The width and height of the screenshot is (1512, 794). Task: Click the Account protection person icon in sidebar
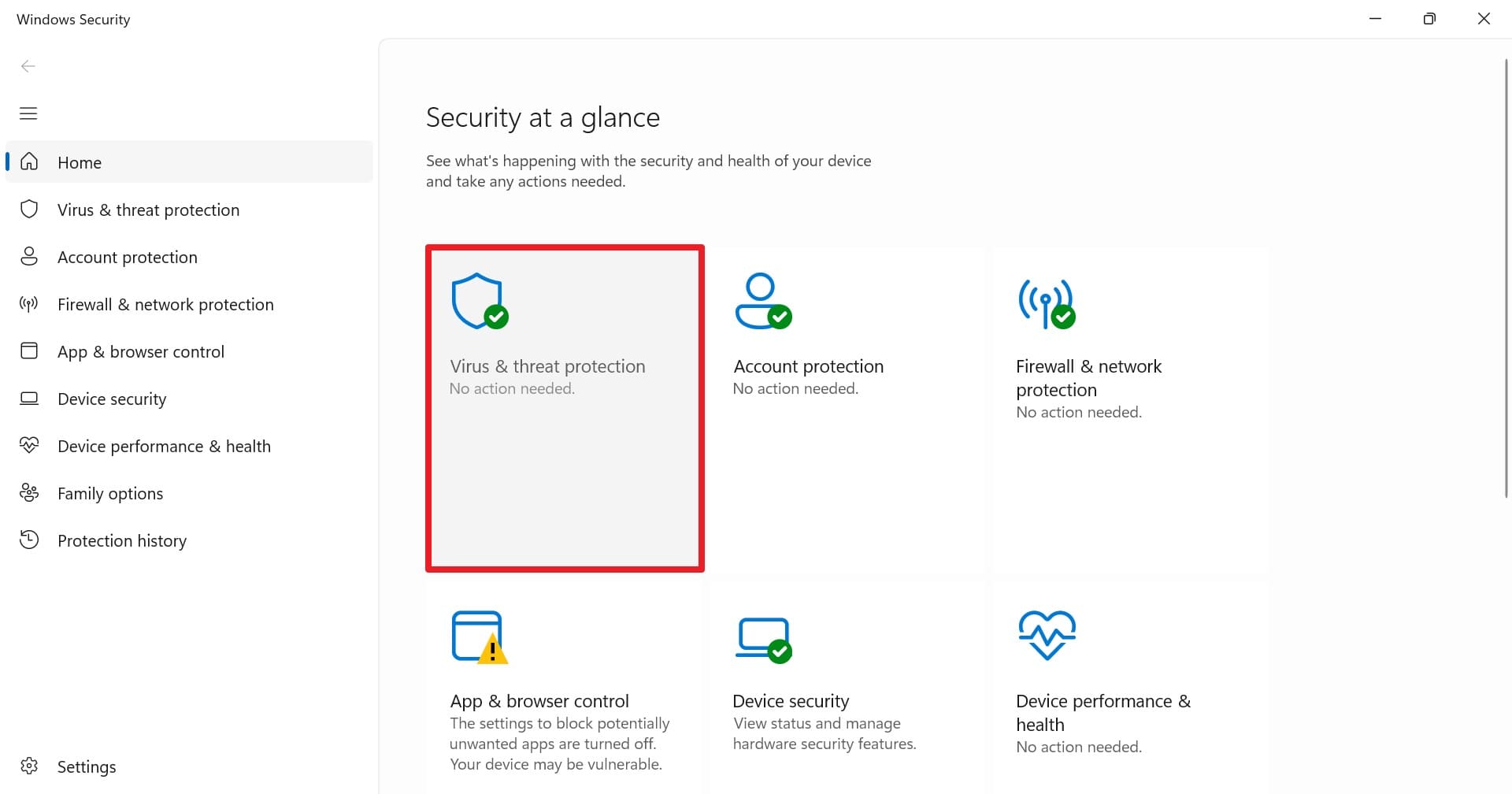click(x=29, y=257)
